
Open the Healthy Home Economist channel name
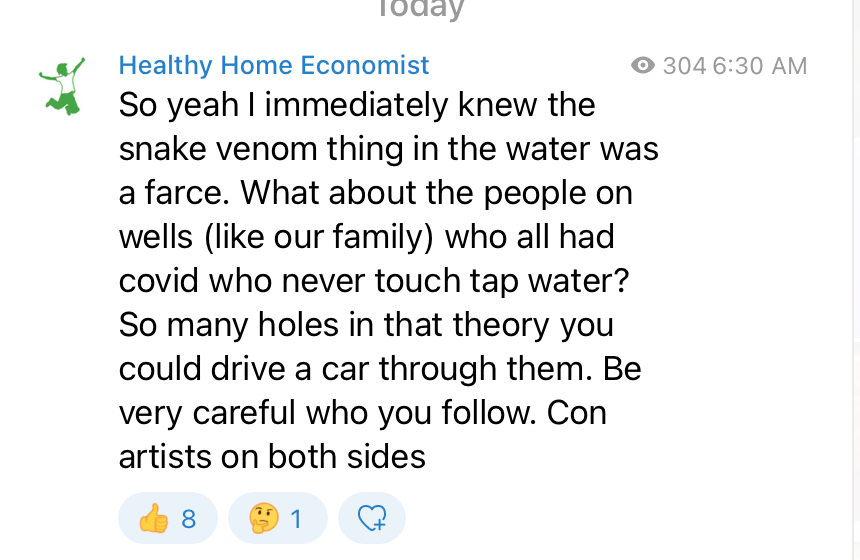click(273, 66)
